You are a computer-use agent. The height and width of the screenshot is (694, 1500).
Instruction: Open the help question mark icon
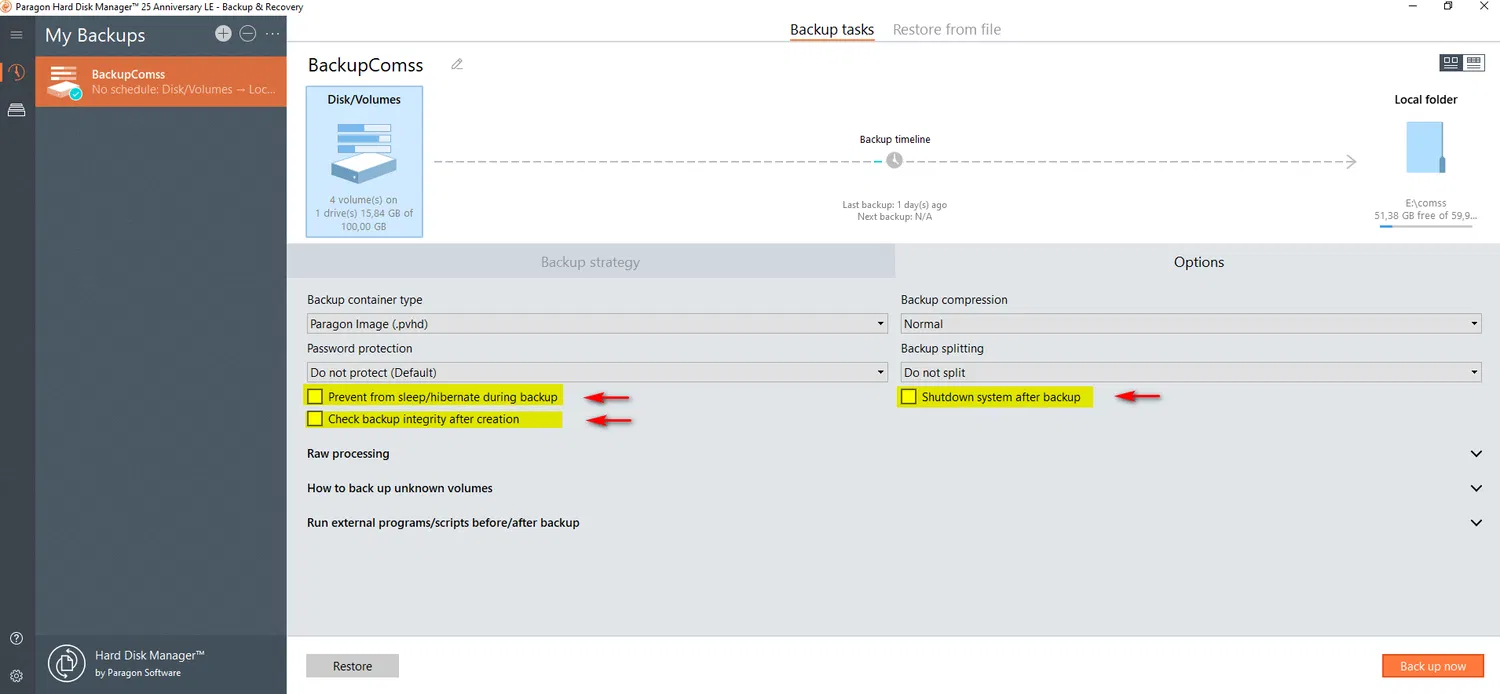click(x=16, y=639)
